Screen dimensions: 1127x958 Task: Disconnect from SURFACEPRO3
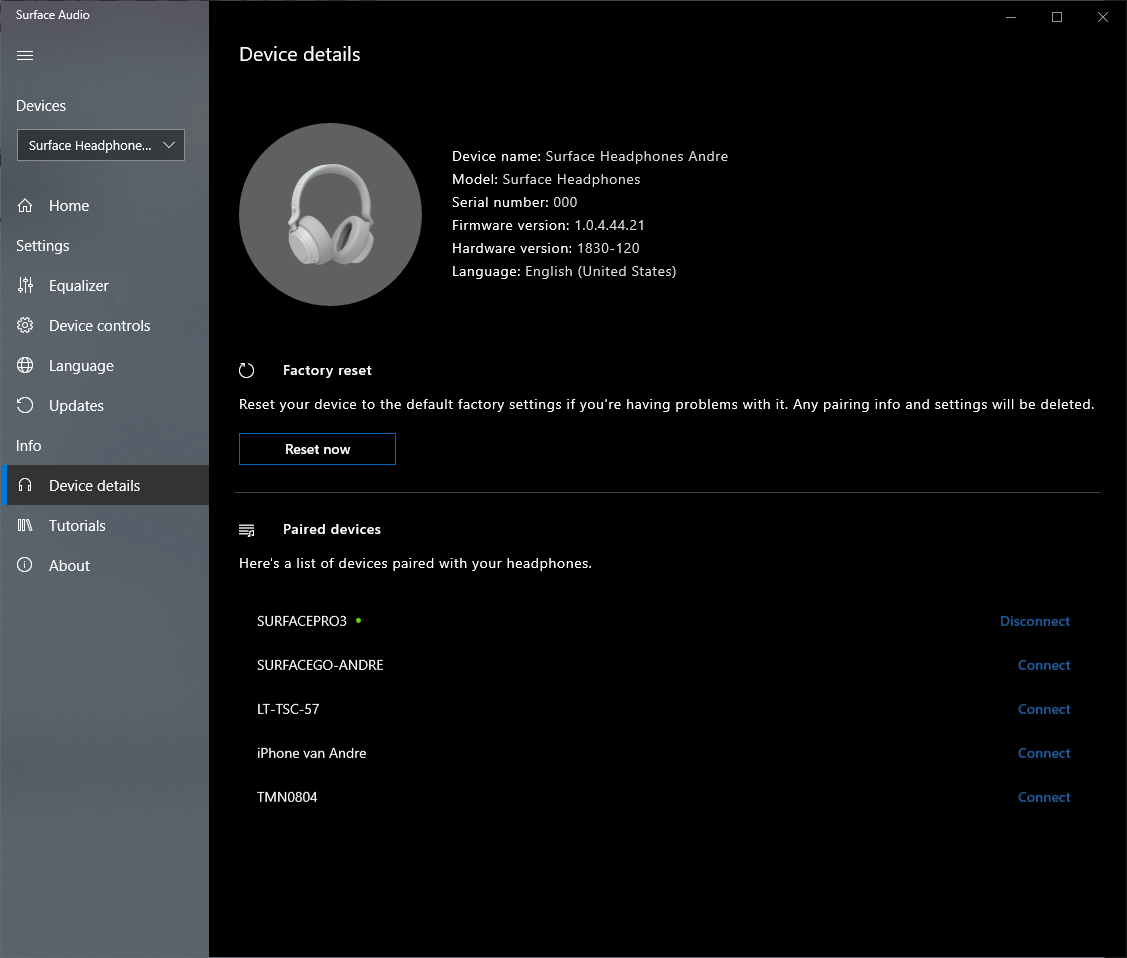[x=1034, y=621]
